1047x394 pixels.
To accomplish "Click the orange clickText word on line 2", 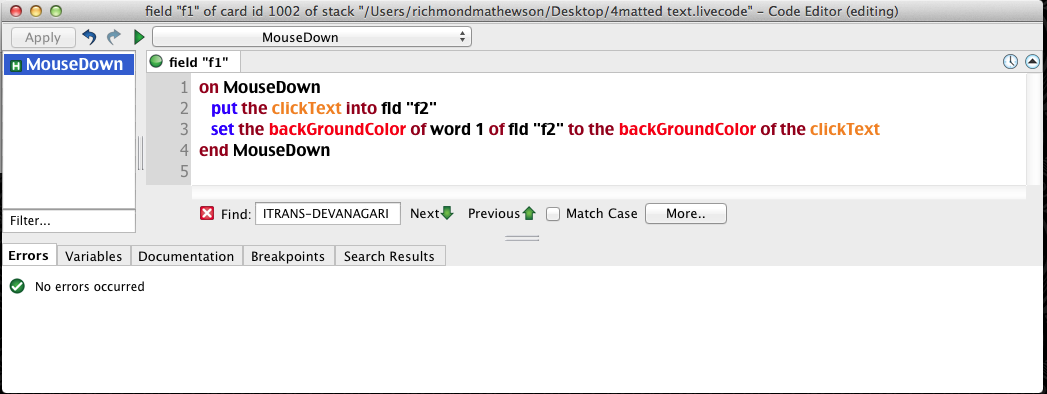I will pyautogui.click(x=306, y=108).
